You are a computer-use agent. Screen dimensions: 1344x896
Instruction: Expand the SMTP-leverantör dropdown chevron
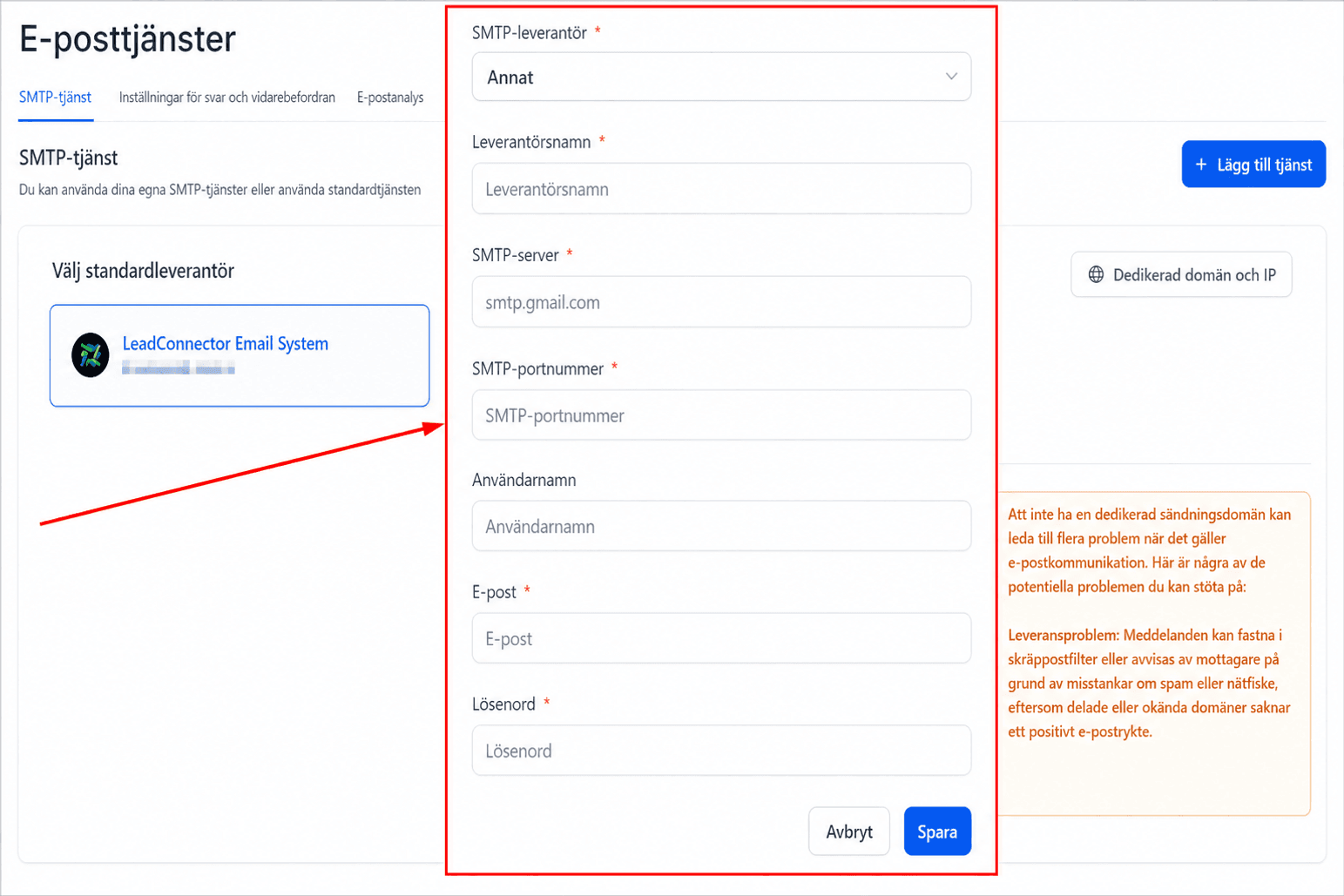click(x=951, y=77)
